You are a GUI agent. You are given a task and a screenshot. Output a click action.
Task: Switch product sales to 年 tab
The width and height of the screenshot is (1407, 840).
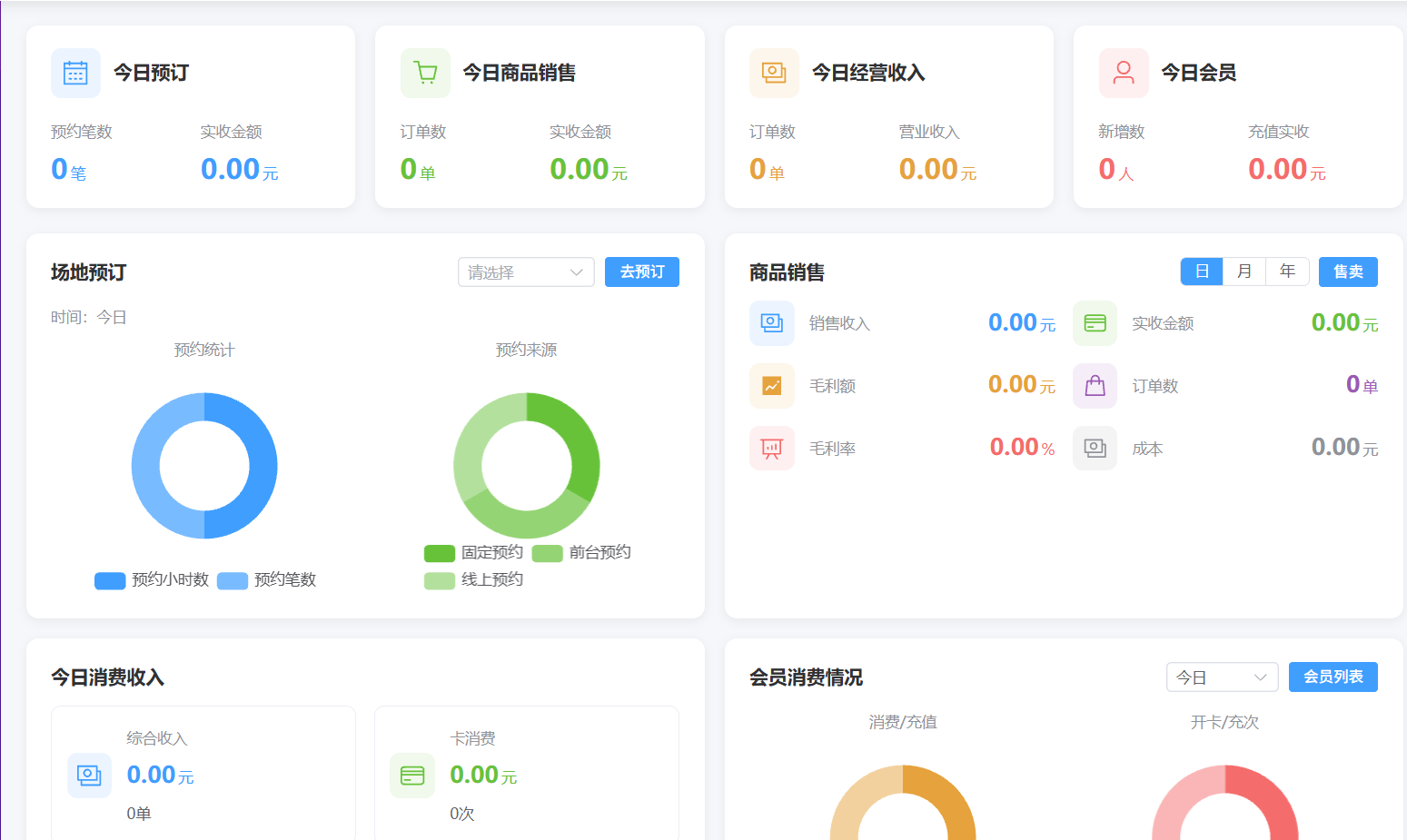tap(1288, 272)
